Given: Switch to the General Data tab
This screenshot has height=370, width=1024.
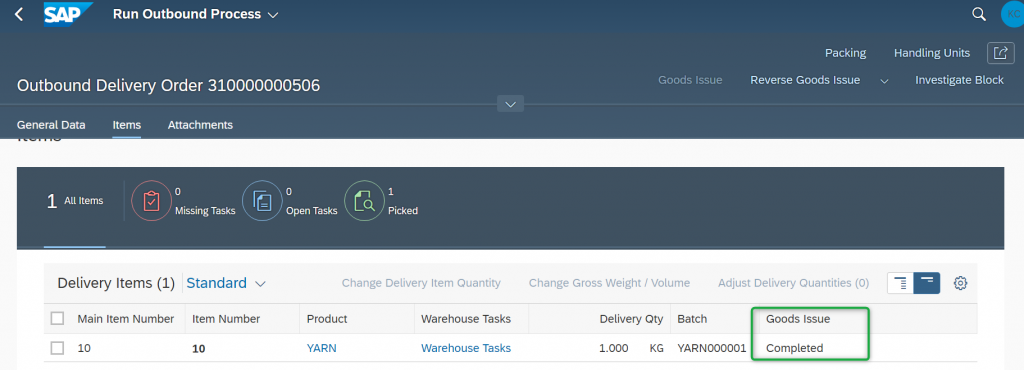Looking at the screenshot, I should 51,125.
